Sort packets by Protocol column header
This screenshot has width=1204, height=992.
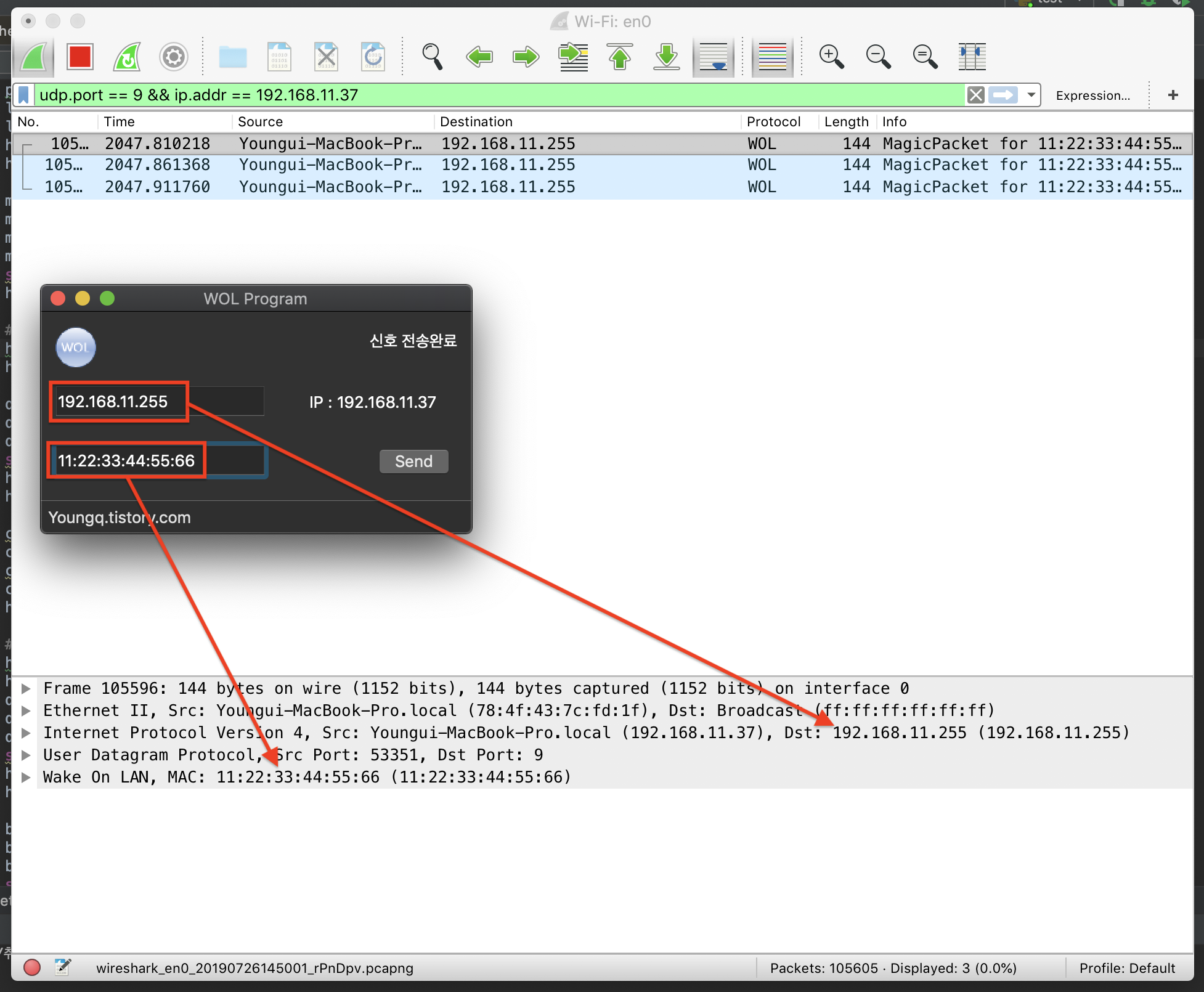pyautogui.click(x=773, y=121)
